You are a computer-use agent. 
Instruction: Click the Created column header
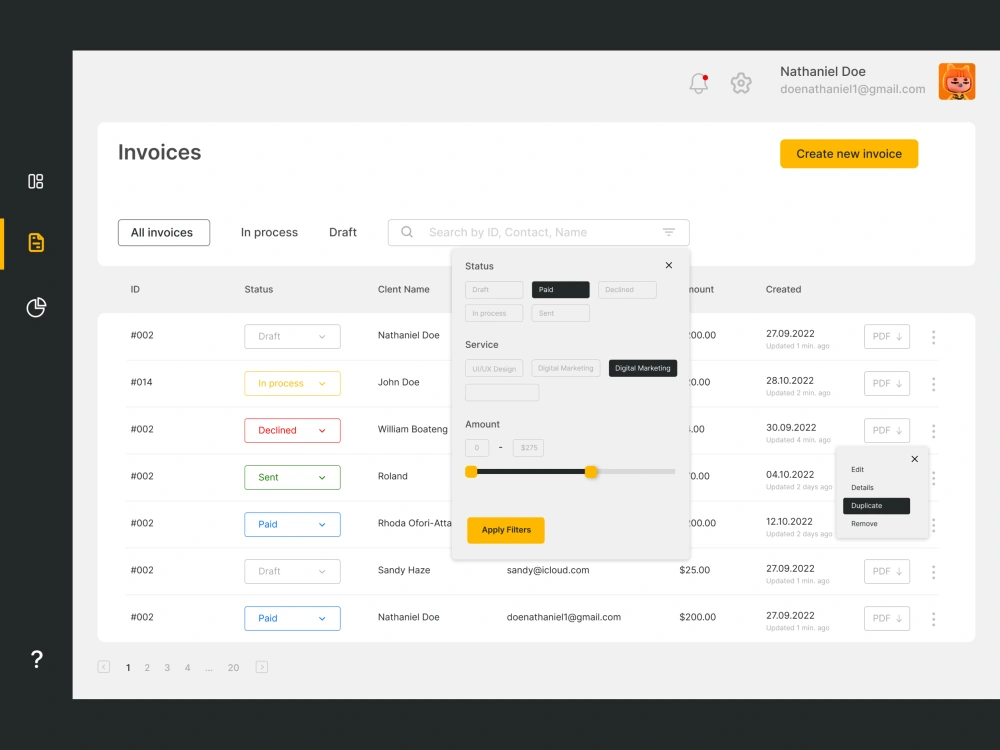click(x=783, y=290)
